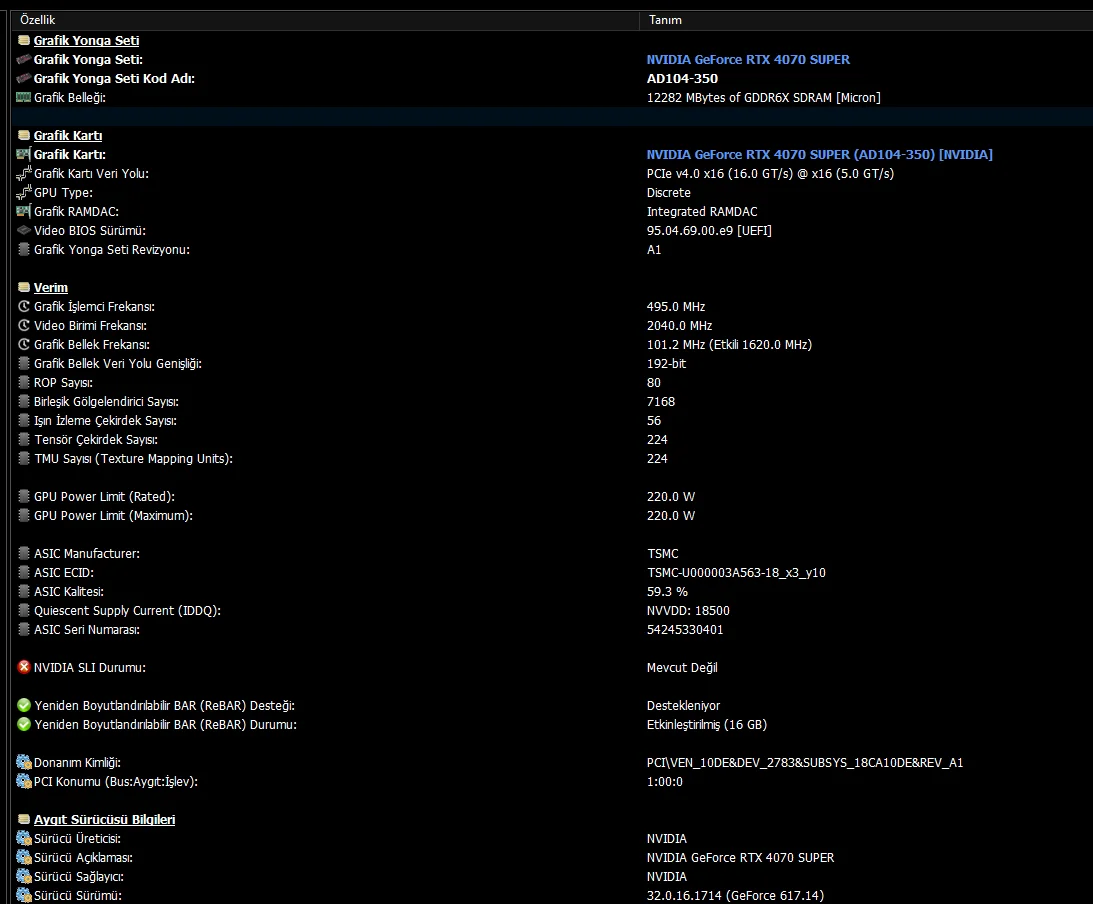Click the Özellik column header
The image size is (1093, 904).
pyautogui.click(x=325, y=20)
